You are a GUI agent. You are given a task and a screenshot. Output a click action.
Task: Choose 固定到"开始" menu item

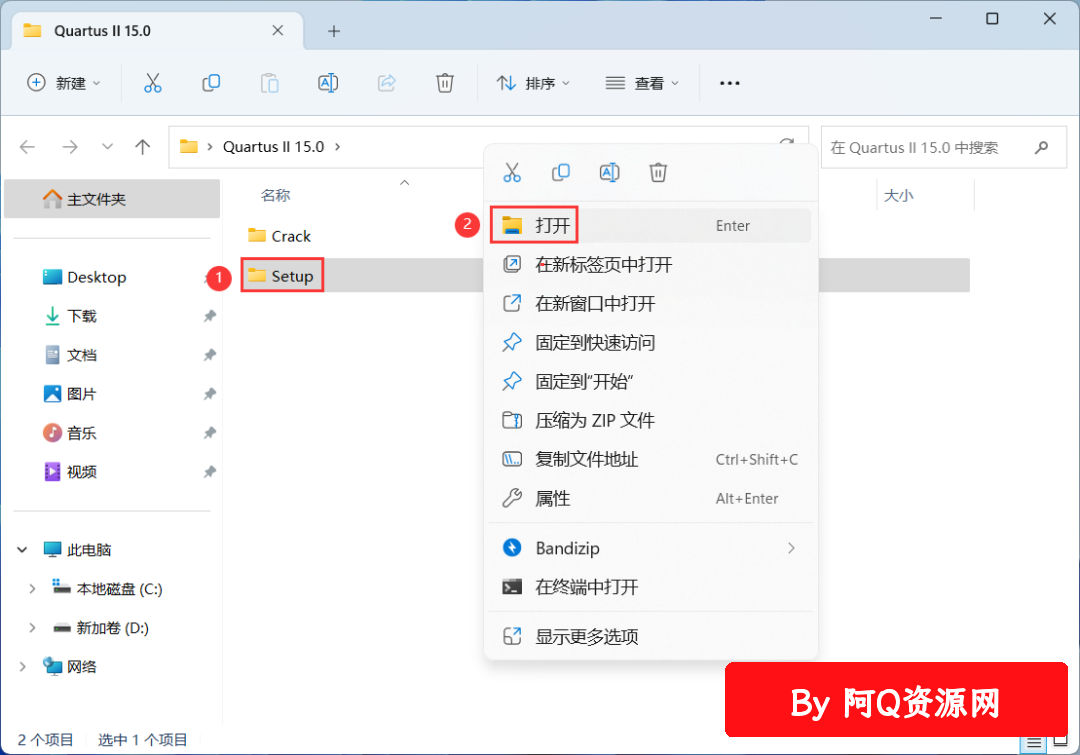click(650, 382)
